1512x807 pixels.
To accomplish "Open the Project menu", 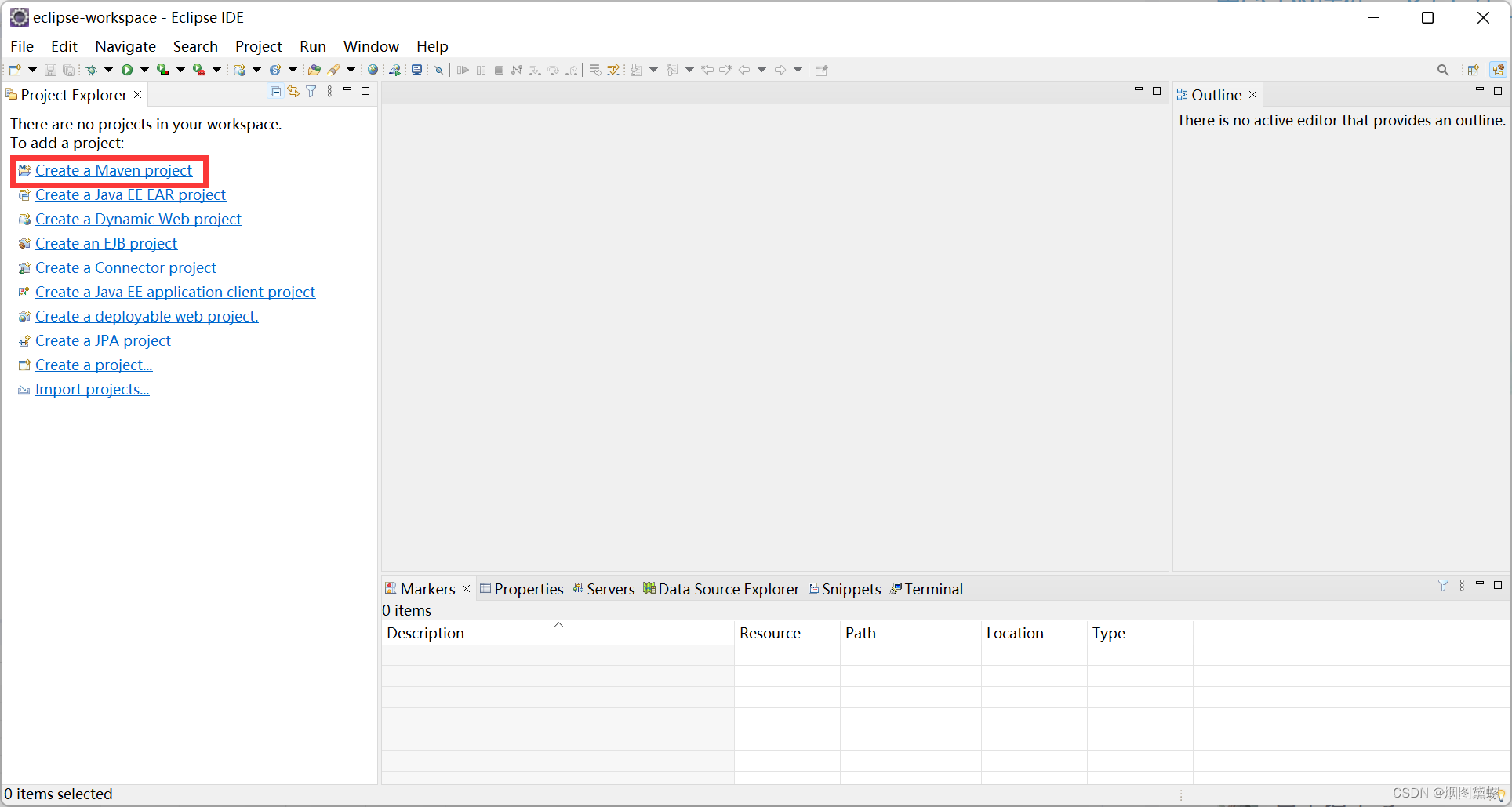I will point(258,46).
